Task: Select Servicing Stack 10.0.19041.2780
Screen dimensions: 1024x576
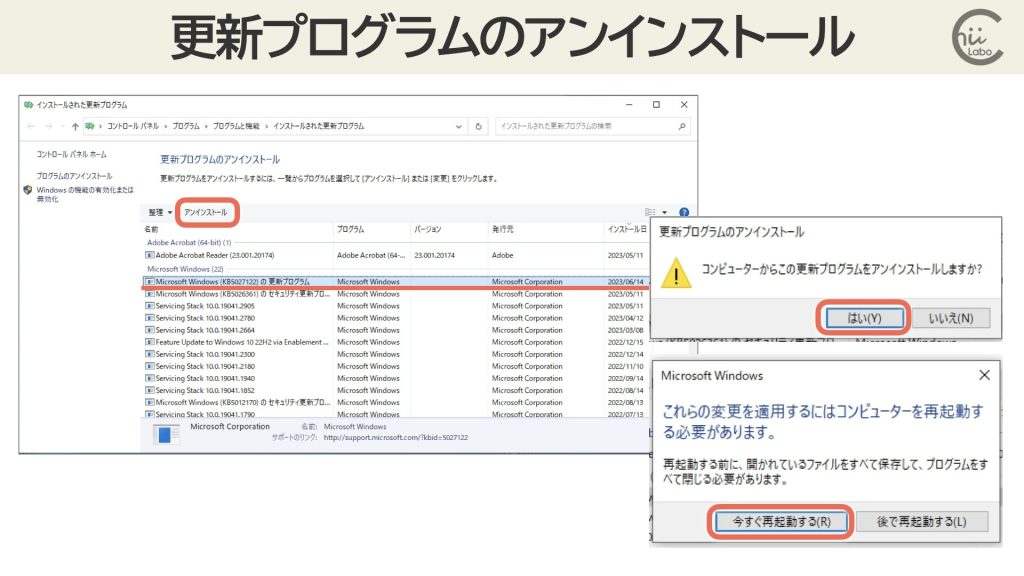Action: [x=396, y=318]
